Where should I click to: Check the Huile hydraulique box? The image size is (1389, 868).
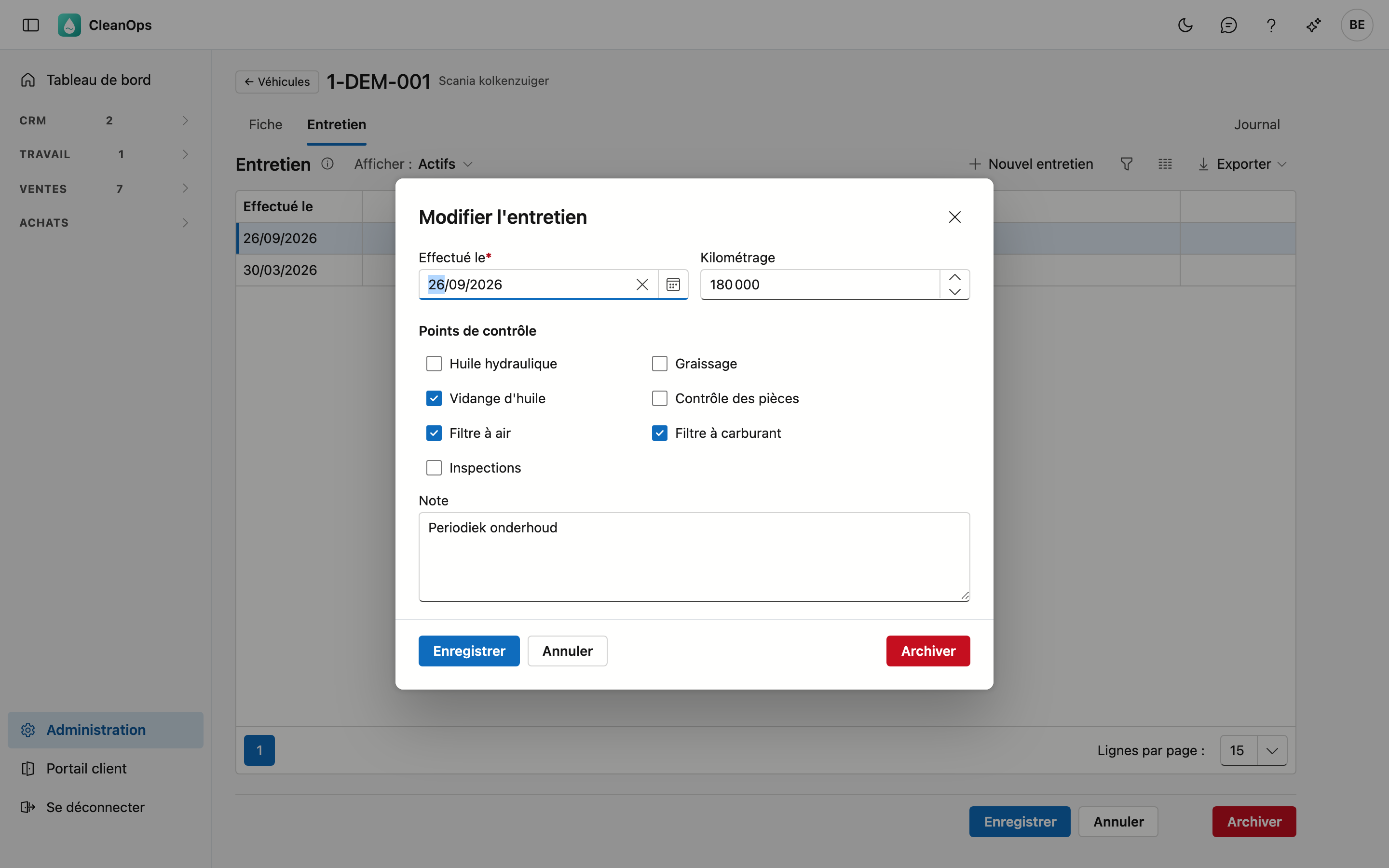[x=434, y=364]
